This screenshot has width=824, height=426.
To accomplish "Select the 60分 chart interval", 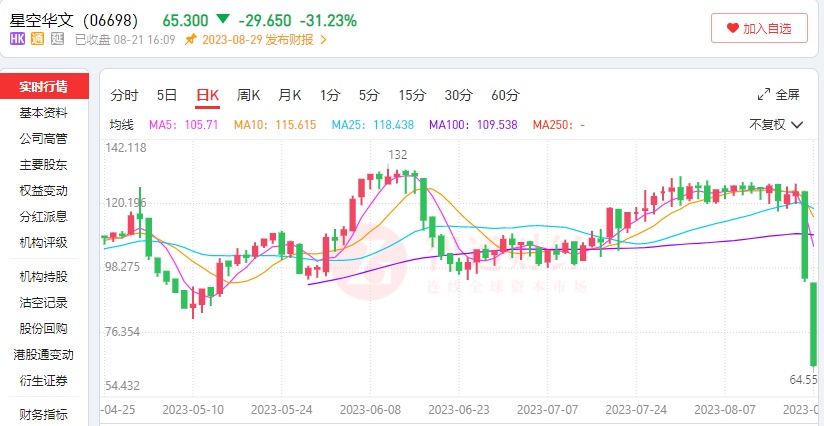I will pyautogui.click(x=505, y=95).
